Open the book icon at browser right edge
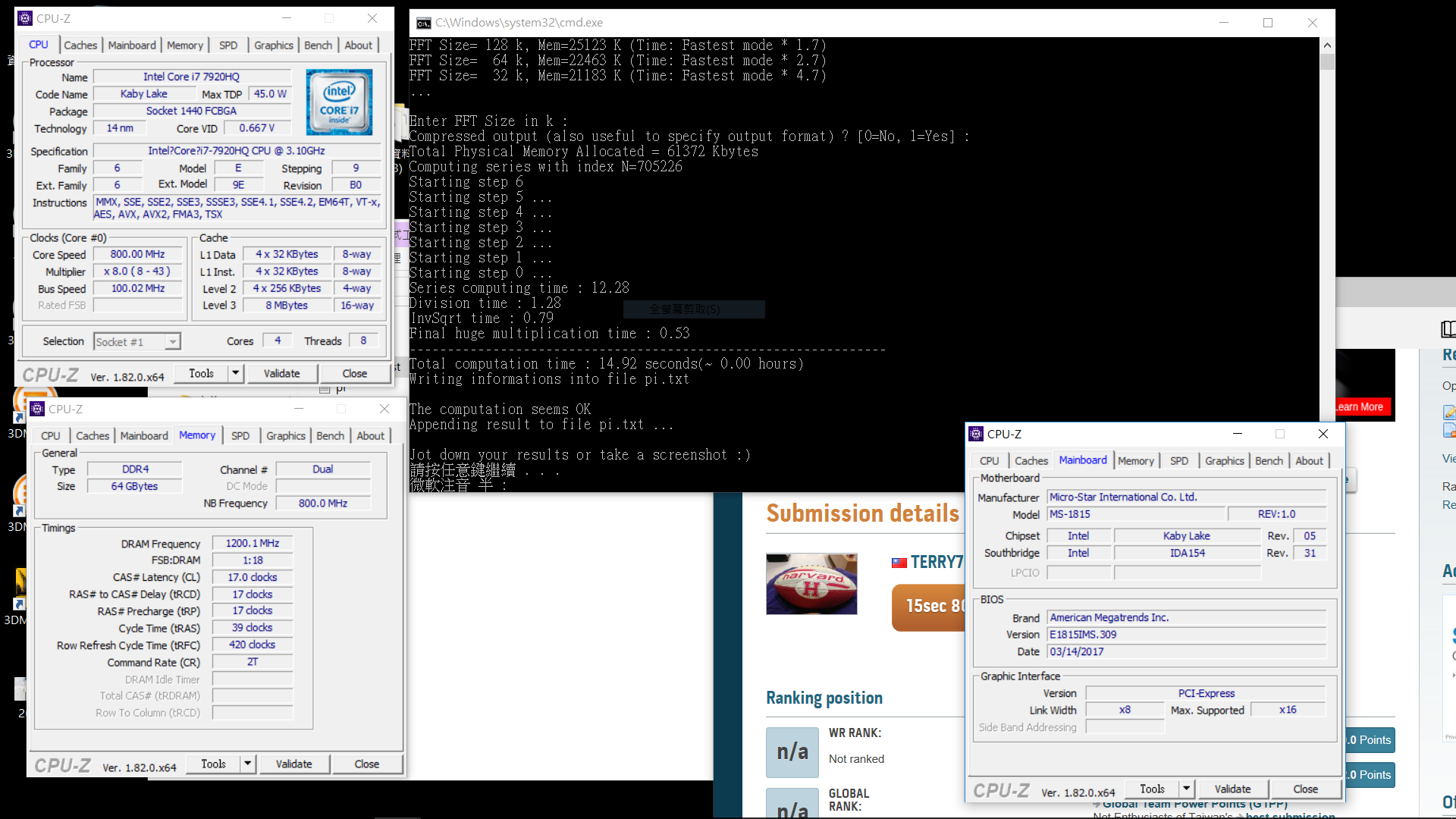1456x819 pixels. pos(1448,328)
